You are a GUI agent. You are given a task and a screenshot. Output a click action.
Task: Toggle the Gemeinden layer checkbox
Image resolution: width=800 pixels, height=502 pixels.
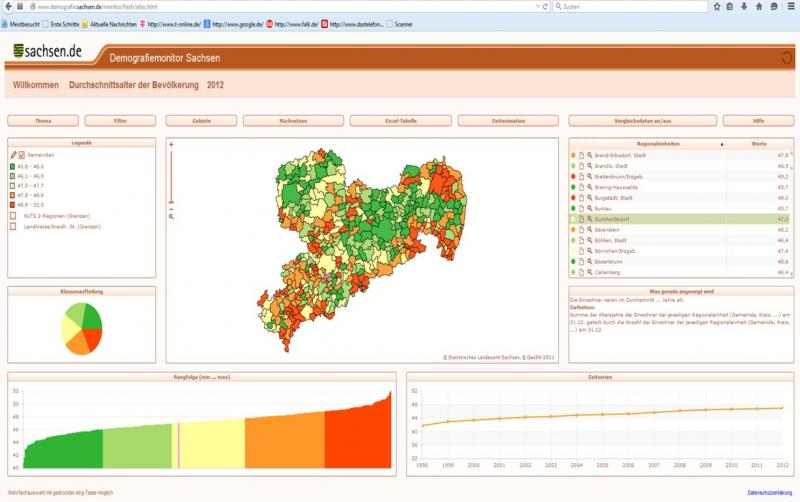(22, 156)
